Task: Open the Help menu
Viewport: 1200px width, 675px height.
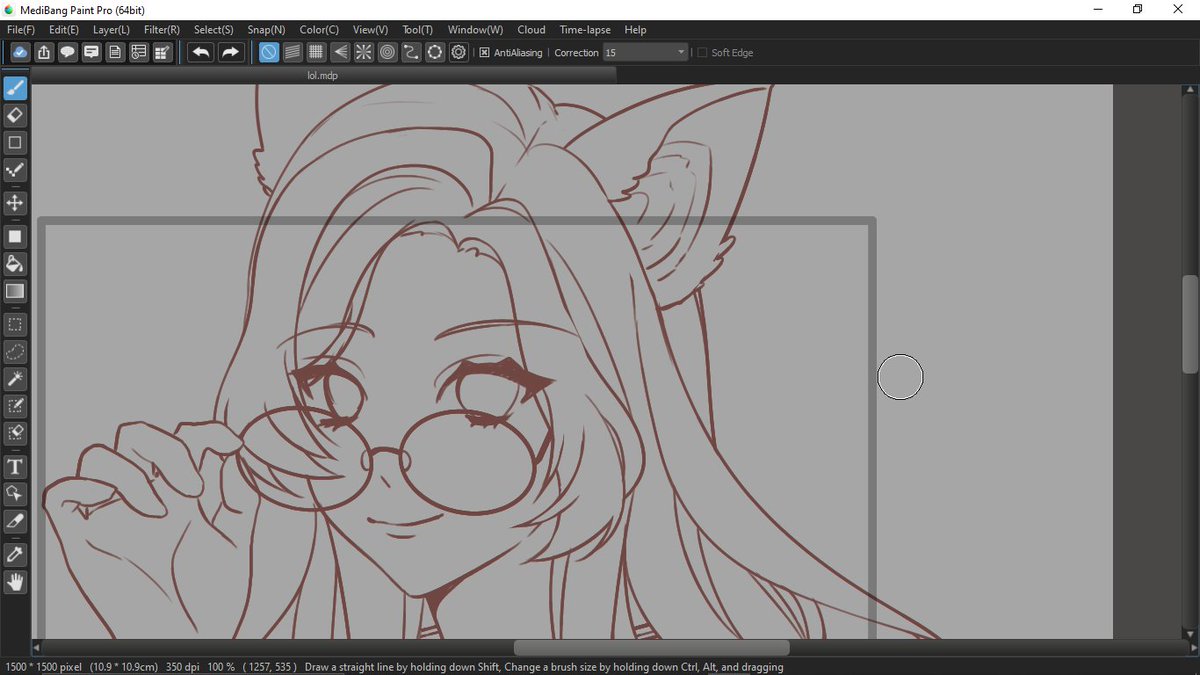Action: [636, 30]
